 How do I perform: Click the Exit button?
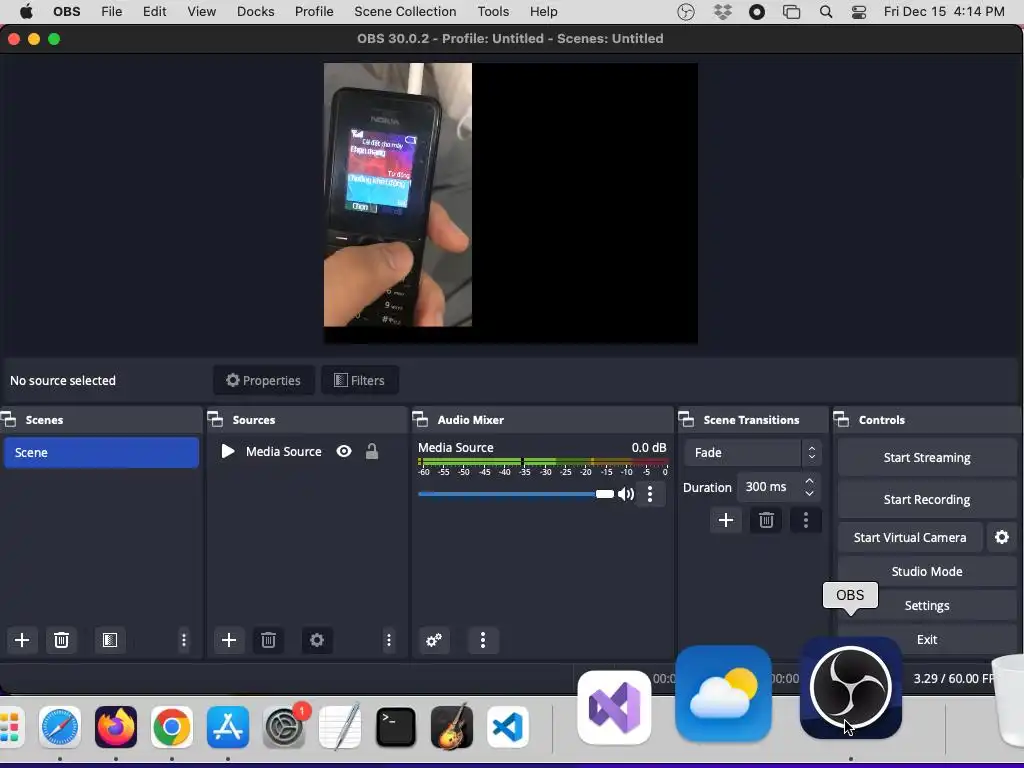pos(927,639)
